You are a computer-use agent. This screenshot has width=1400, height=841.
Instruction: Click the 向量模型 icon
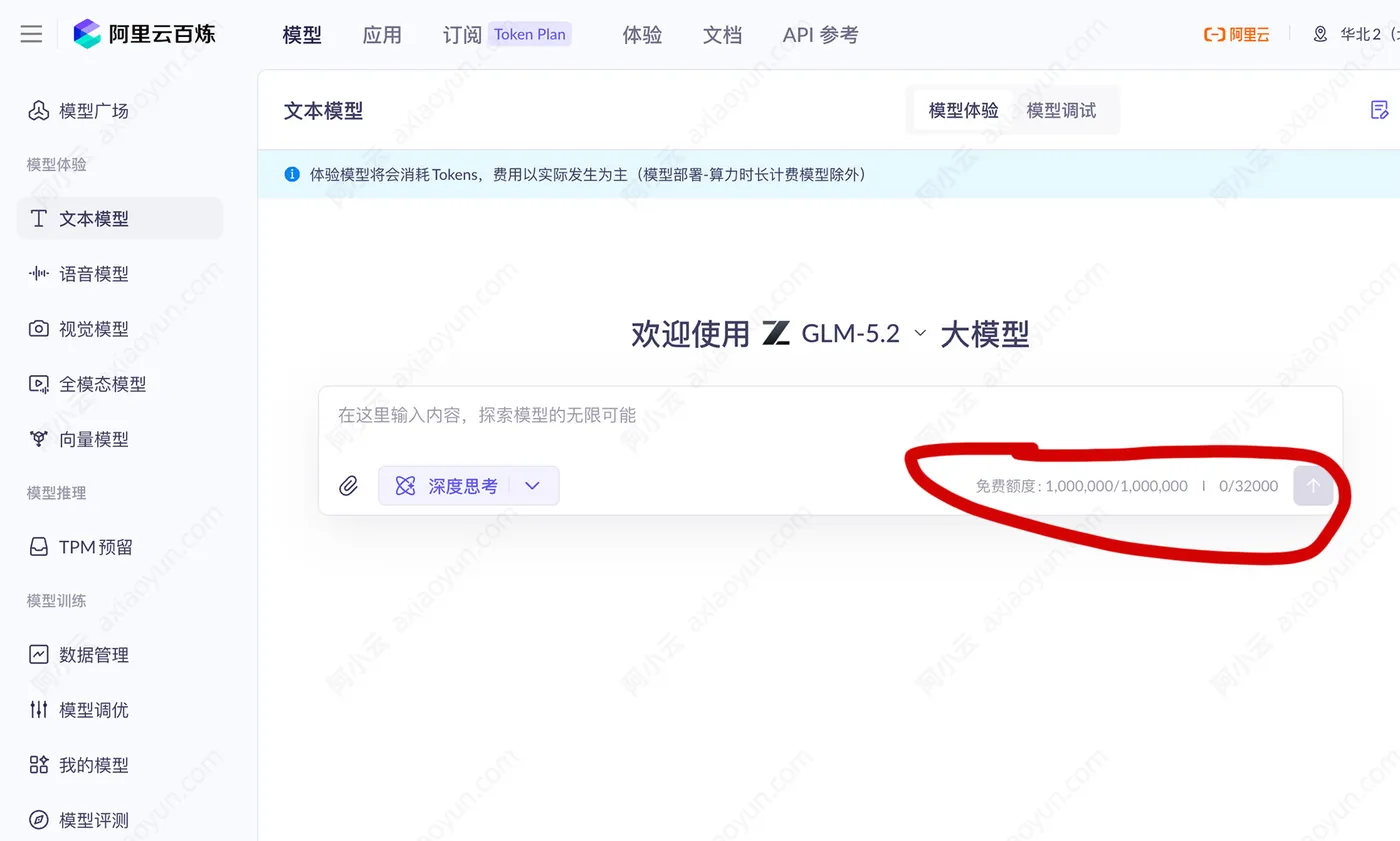[38, 439]
